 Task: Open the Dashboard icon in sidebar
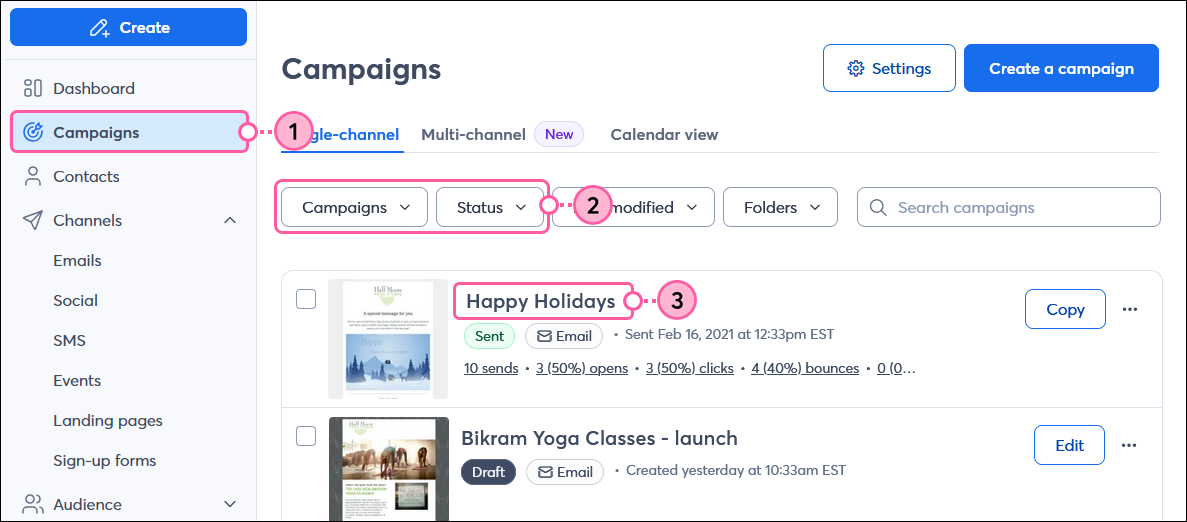[33, 88]
